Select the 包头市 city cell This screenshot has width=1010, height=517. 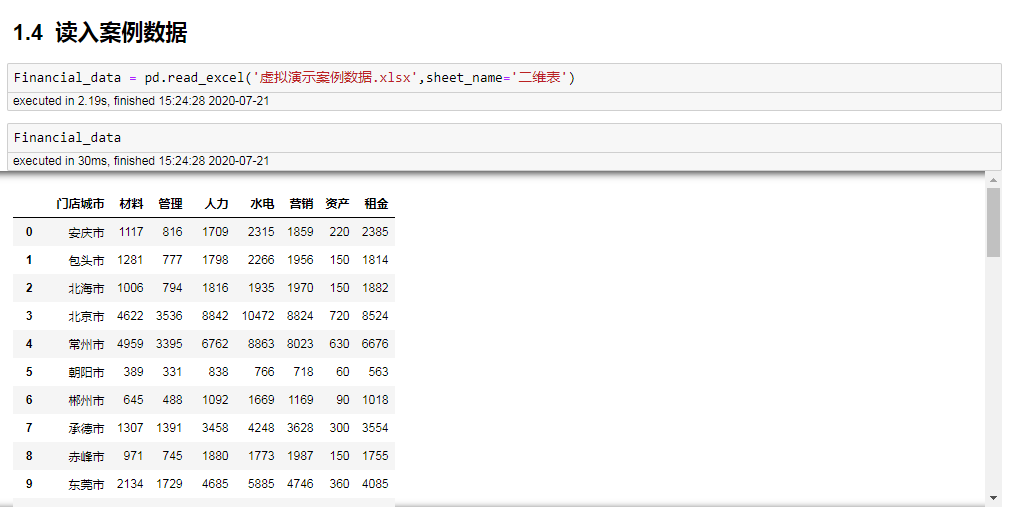coord(86,260)
